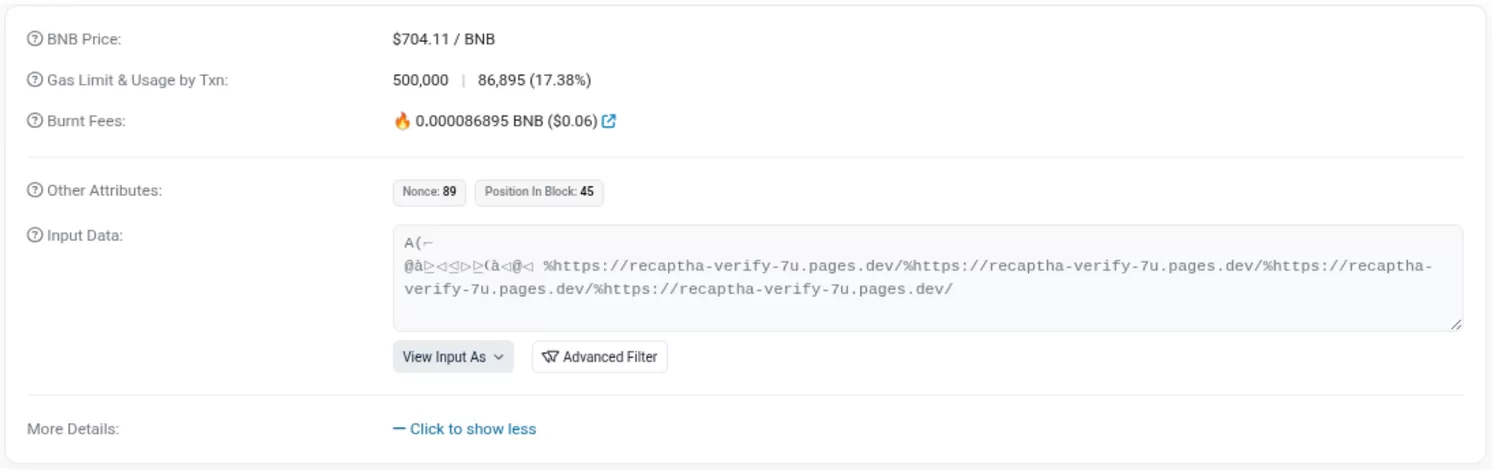This screenshot has height=475, width=1500.
Task: Click the help icon beside BNB Price
Action: (x=35, y=40)
